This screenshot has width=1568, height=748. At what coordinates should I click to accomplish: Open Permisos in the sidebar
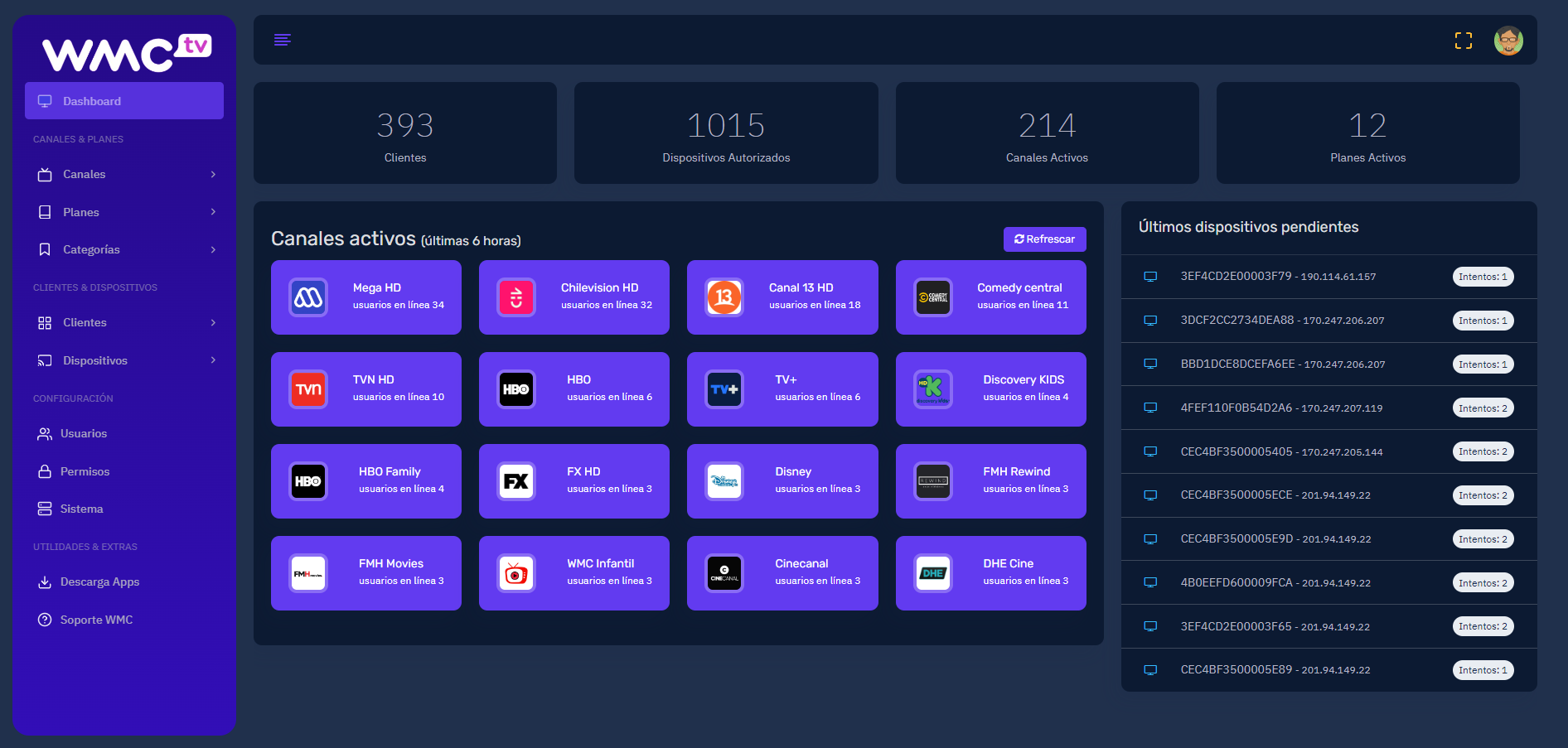(x=124, y=471)
